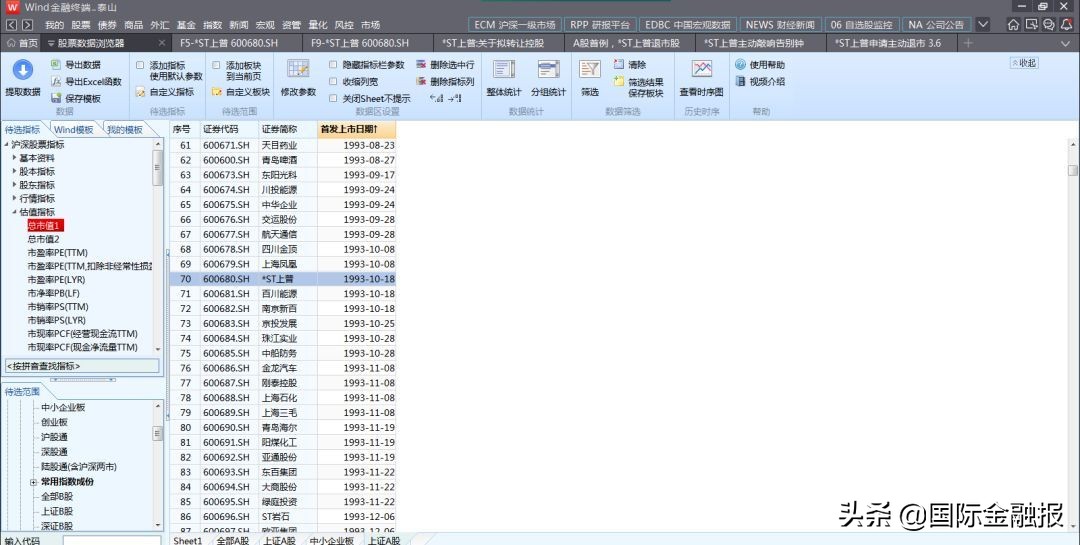Select 市盈率PE(TTM) indicator
This screenshot has width=1080, height=545.
coord(57,252)
